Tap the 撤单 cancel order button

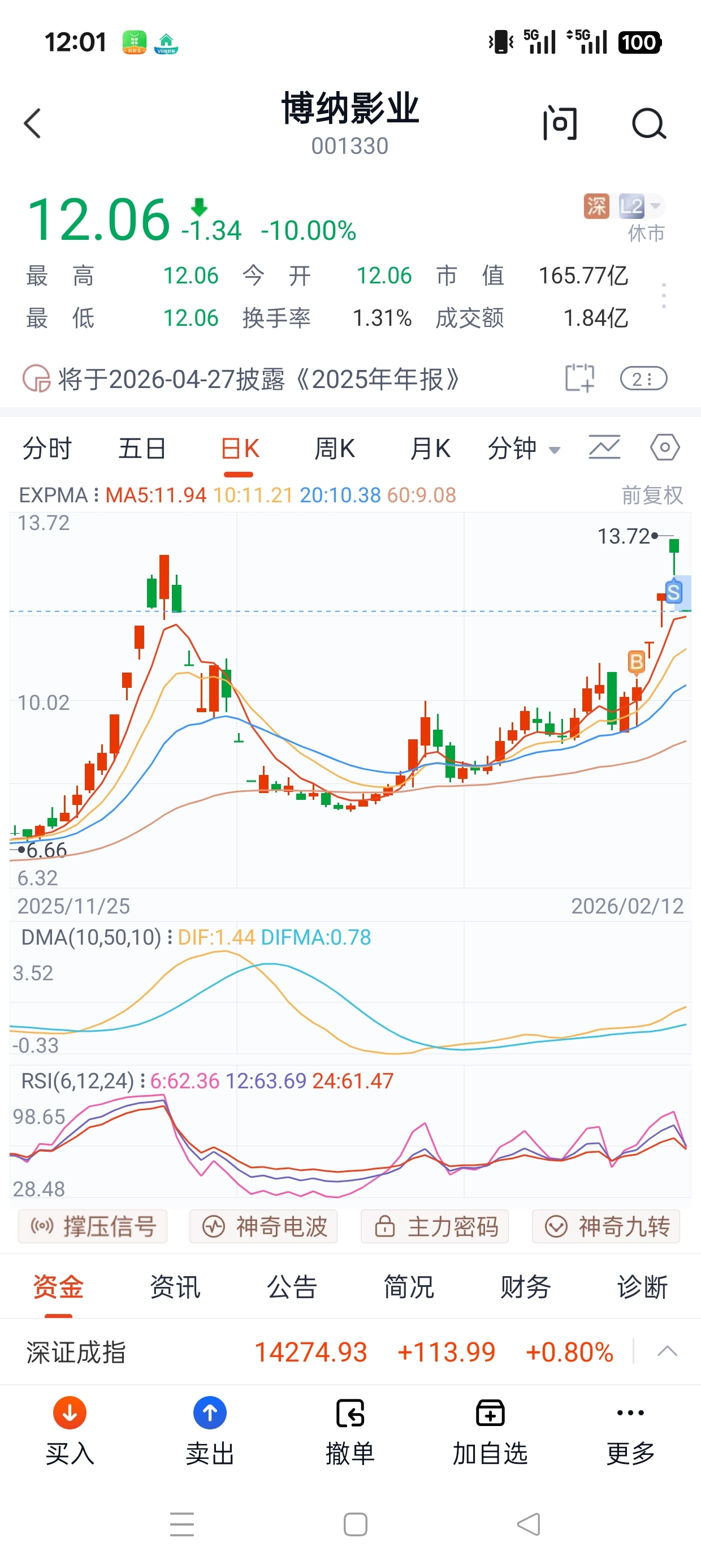click(x=350, y=1431)
